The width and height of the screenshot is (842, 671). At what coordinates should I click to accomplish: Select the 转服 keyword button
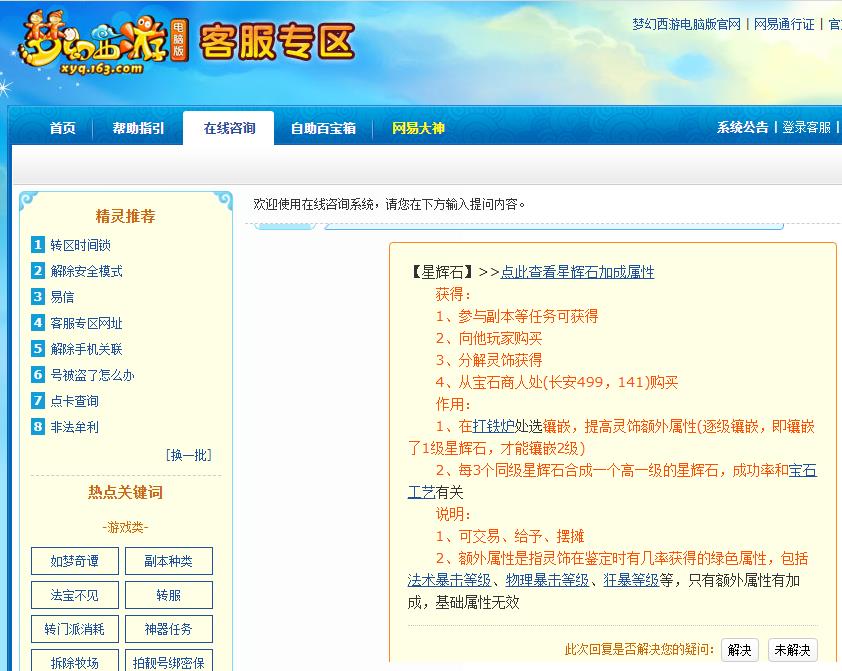(169, 595)
